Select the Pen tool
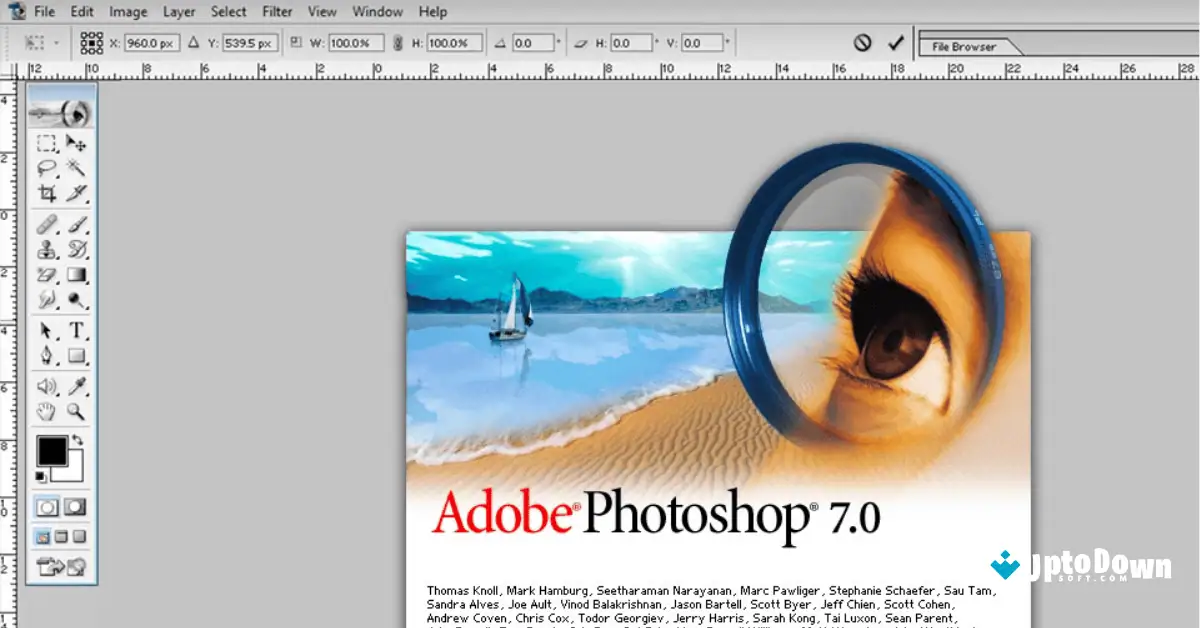1200x628 pixels. tap(47, 355)
